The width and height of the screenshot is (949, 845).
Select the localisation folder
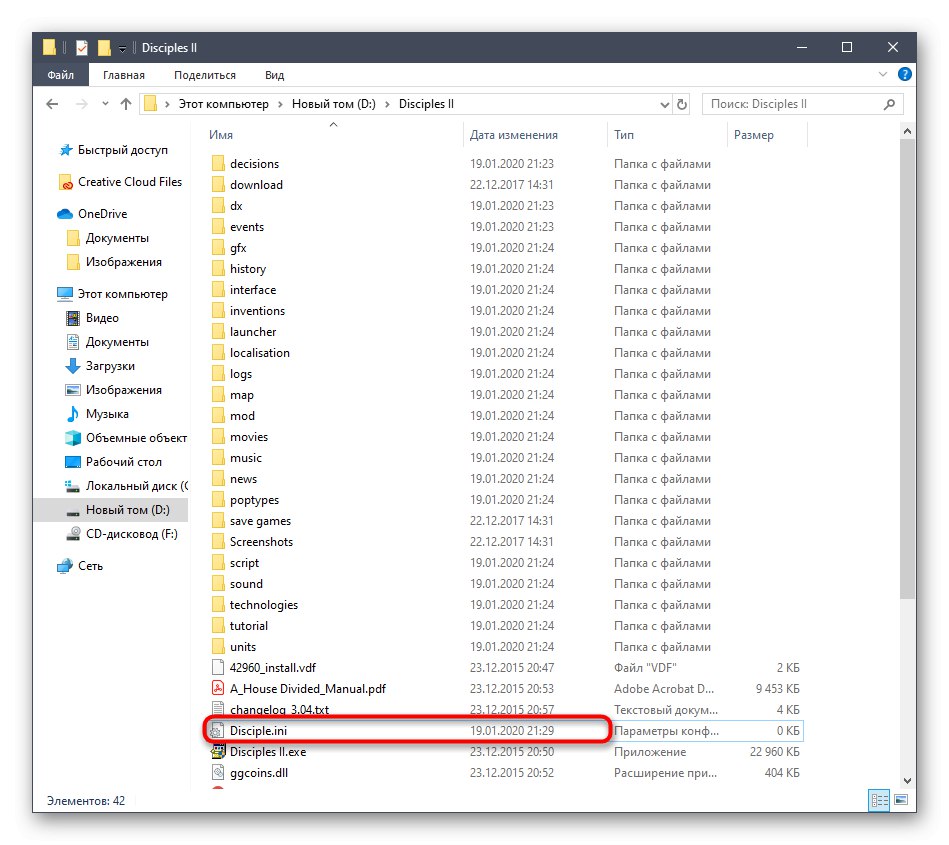tap(259, 352)
